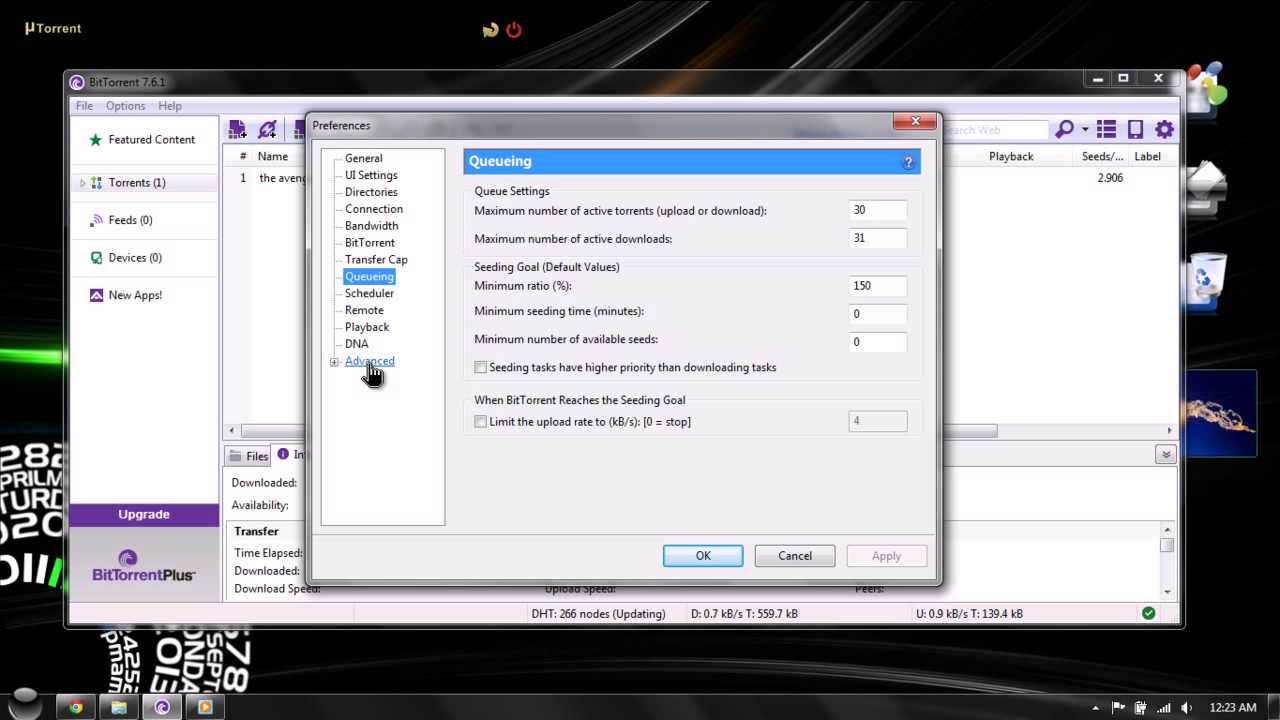Click the devices/remote icon in toolbar

click(x=1135, y=129)
